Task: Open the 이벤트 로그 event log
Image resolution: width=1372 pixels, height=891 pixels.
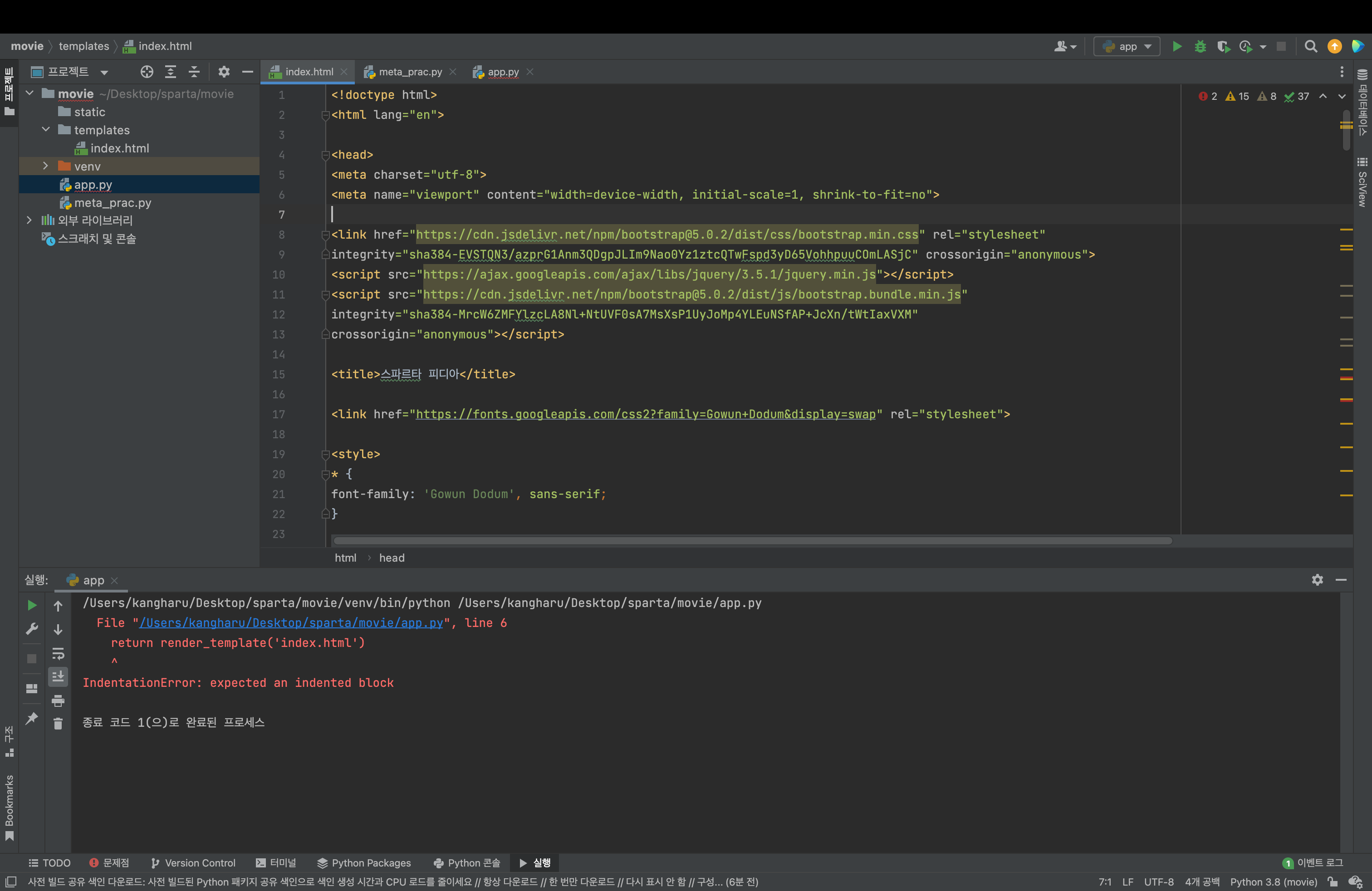Action: point(1313,863)
